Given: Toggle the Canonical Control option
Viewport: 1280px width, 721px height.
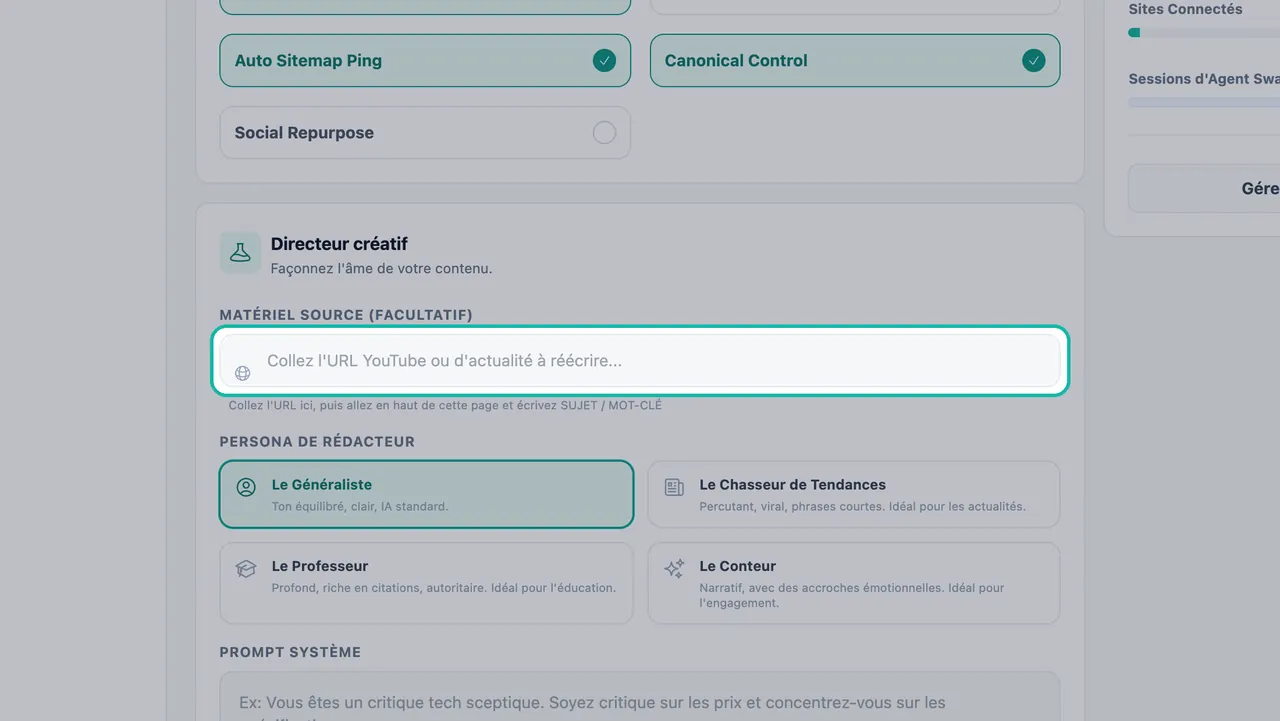Looking at the screenshot, I should (x=855, y=60).
